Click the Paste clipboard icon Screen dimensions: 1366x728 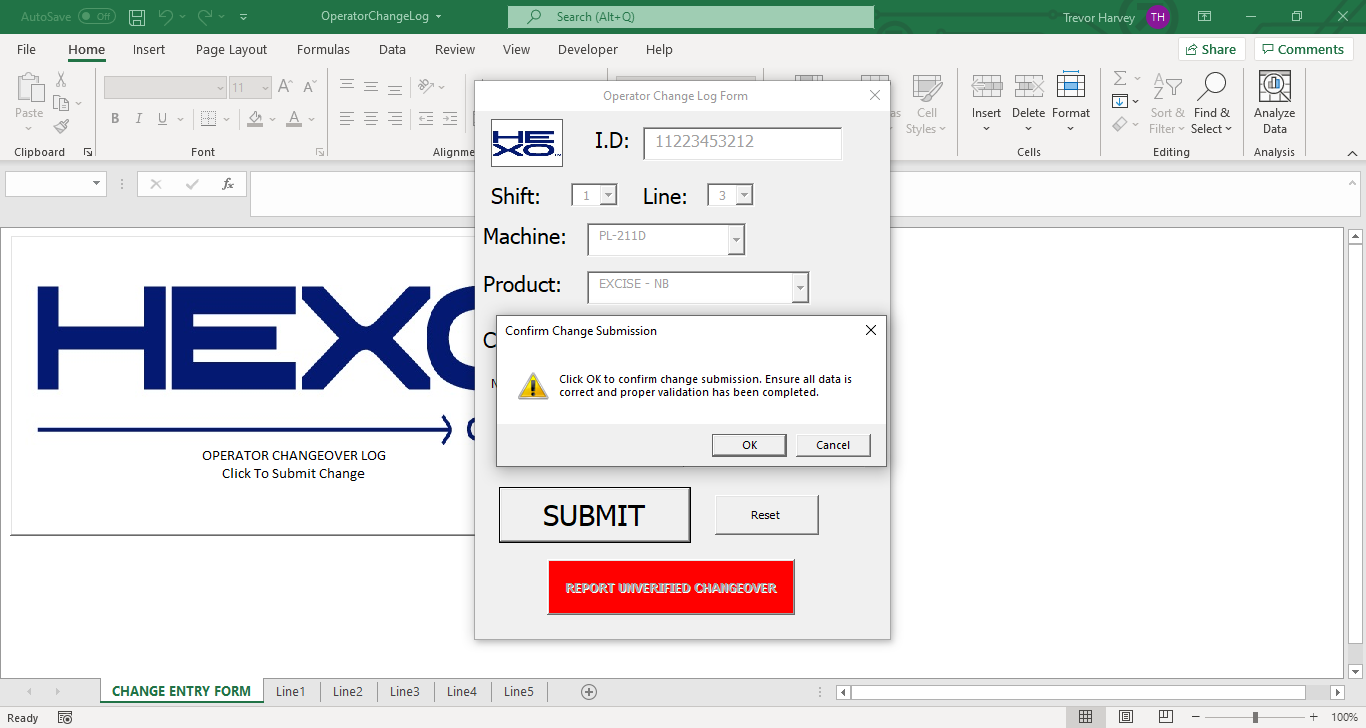(x=30, y=88)
